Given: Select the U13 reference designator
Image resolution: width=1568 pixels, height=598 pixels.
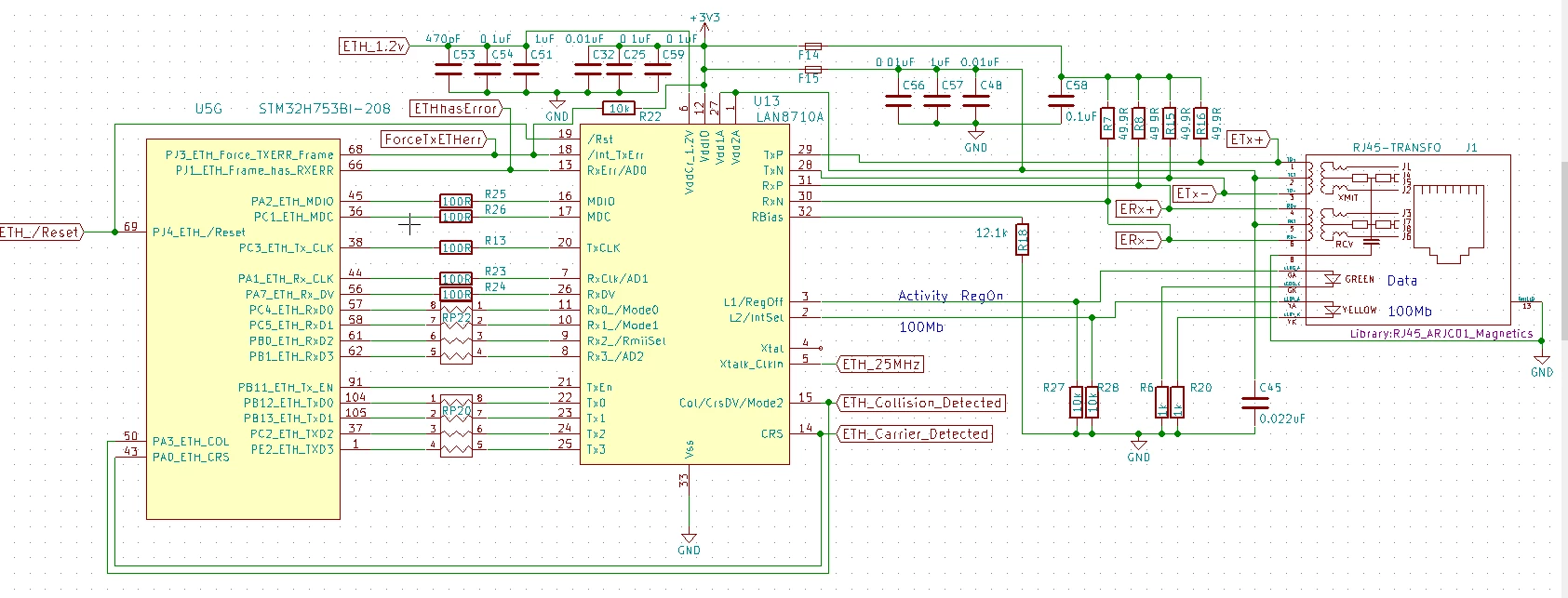Looking at the screenshot, I should click(x=767, y=101).
